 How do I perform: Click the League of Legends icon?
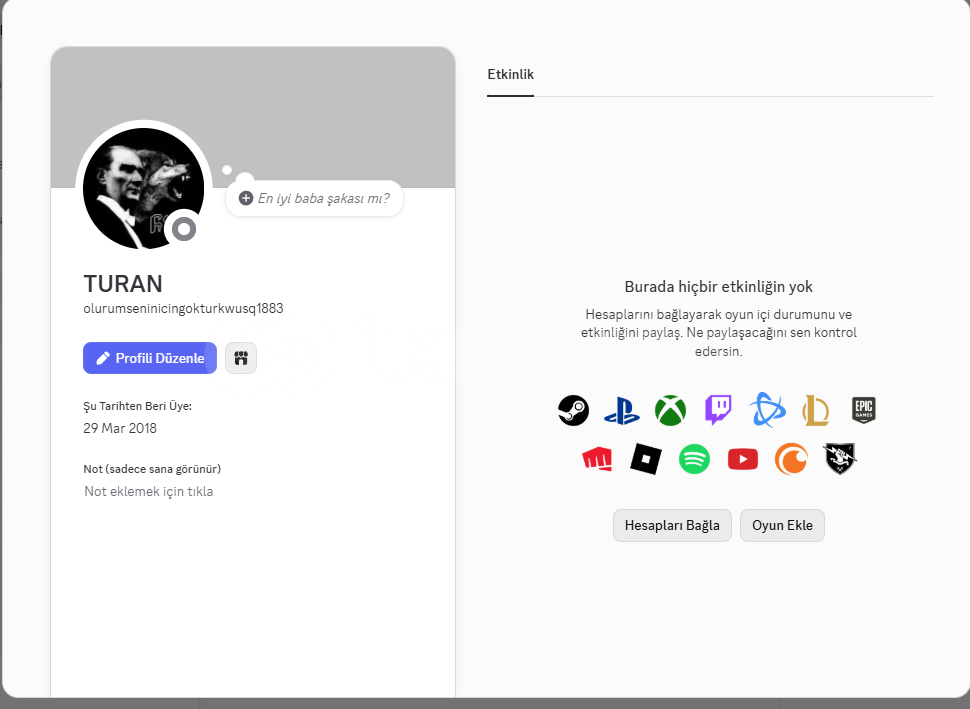[x=815, y=410]
